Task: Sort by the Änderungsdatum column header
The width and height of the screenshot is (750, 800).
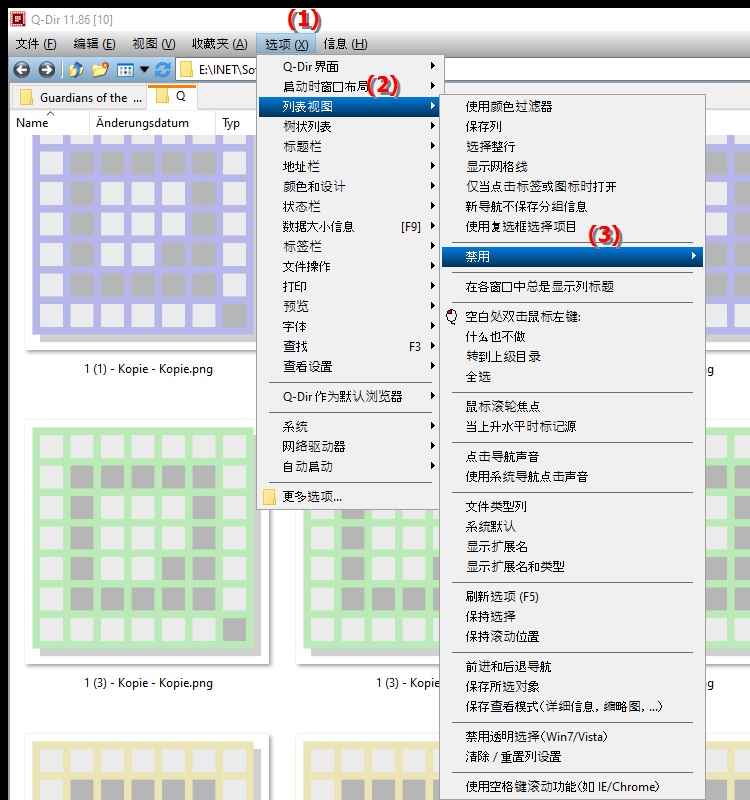Action: [152, 123]
